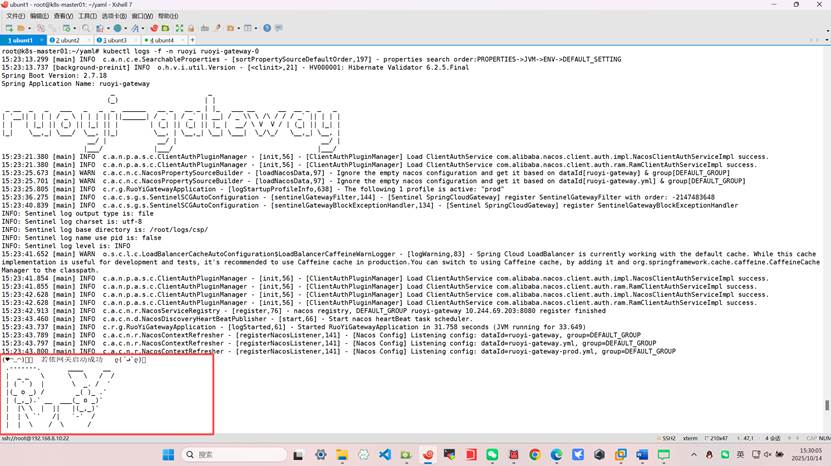This screenshot has width=831, height=466.
Task: Open Google Chrome on the taskbar
Action: point(535,454)
